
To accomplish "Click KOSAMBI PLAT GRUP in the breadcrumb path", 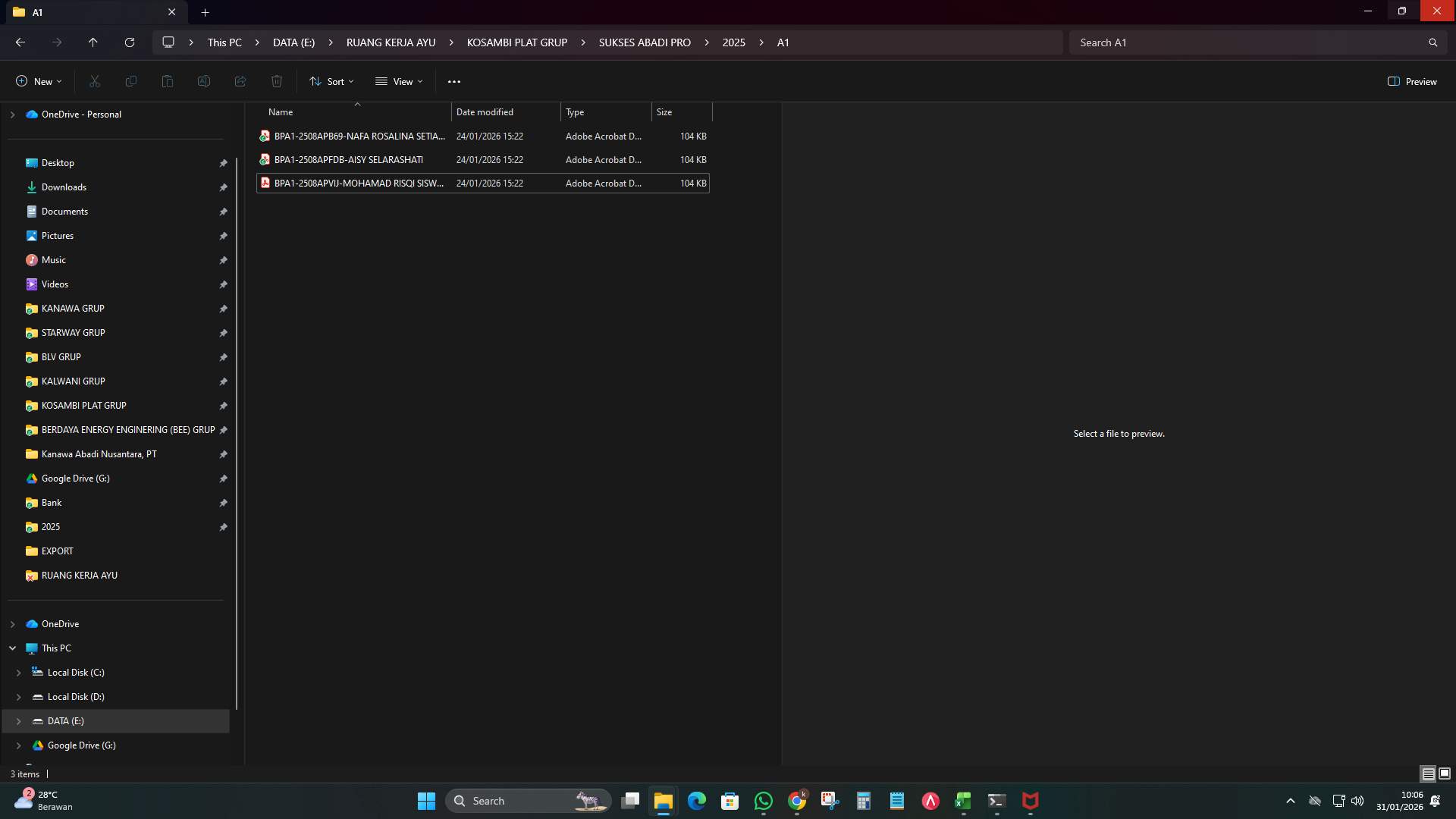I will coord(516,42).
